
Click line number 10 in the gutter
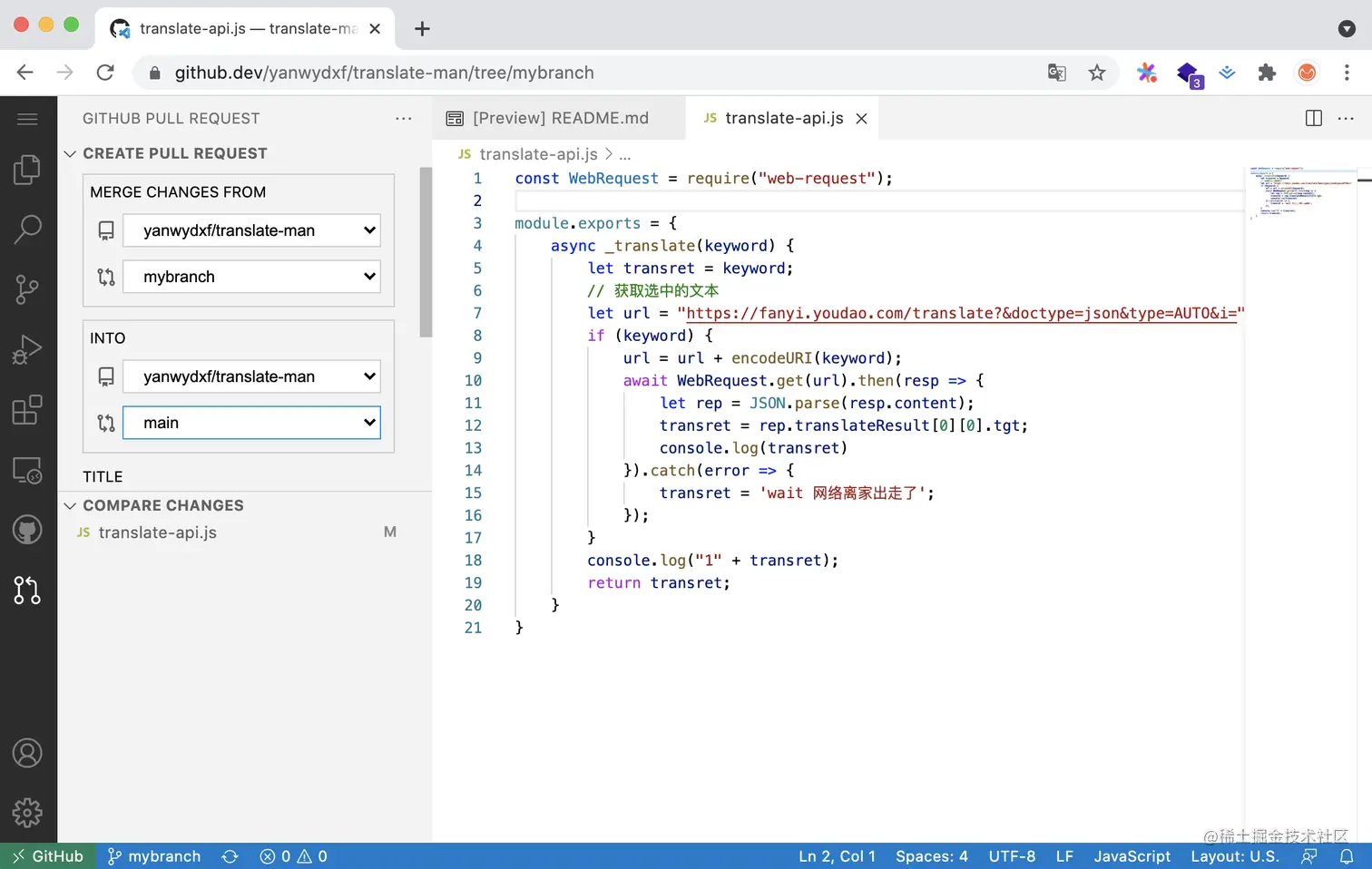click(x=473, y=380)
